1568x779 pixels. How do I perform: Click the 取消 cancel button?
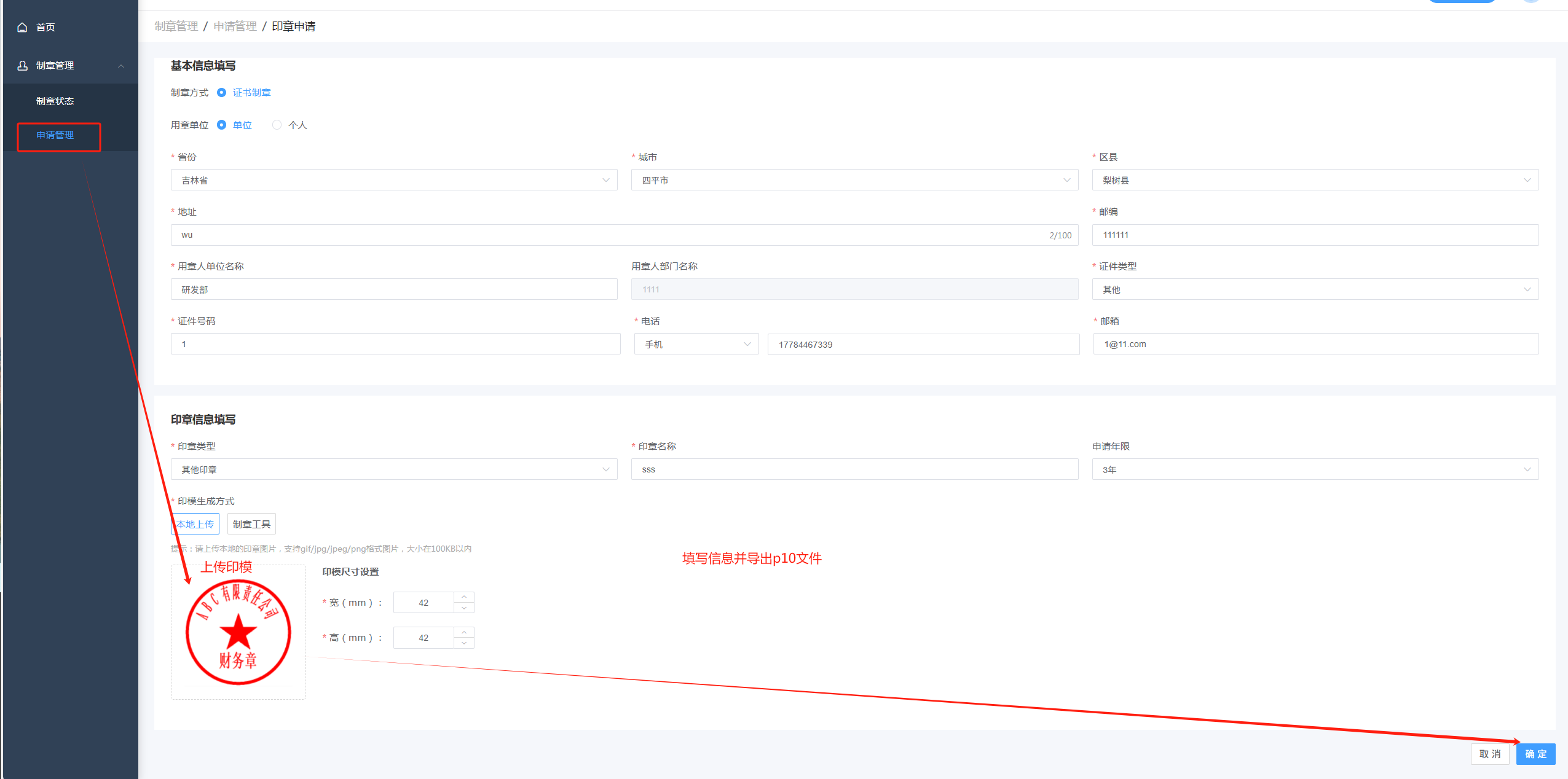[x=1489, y=754]
